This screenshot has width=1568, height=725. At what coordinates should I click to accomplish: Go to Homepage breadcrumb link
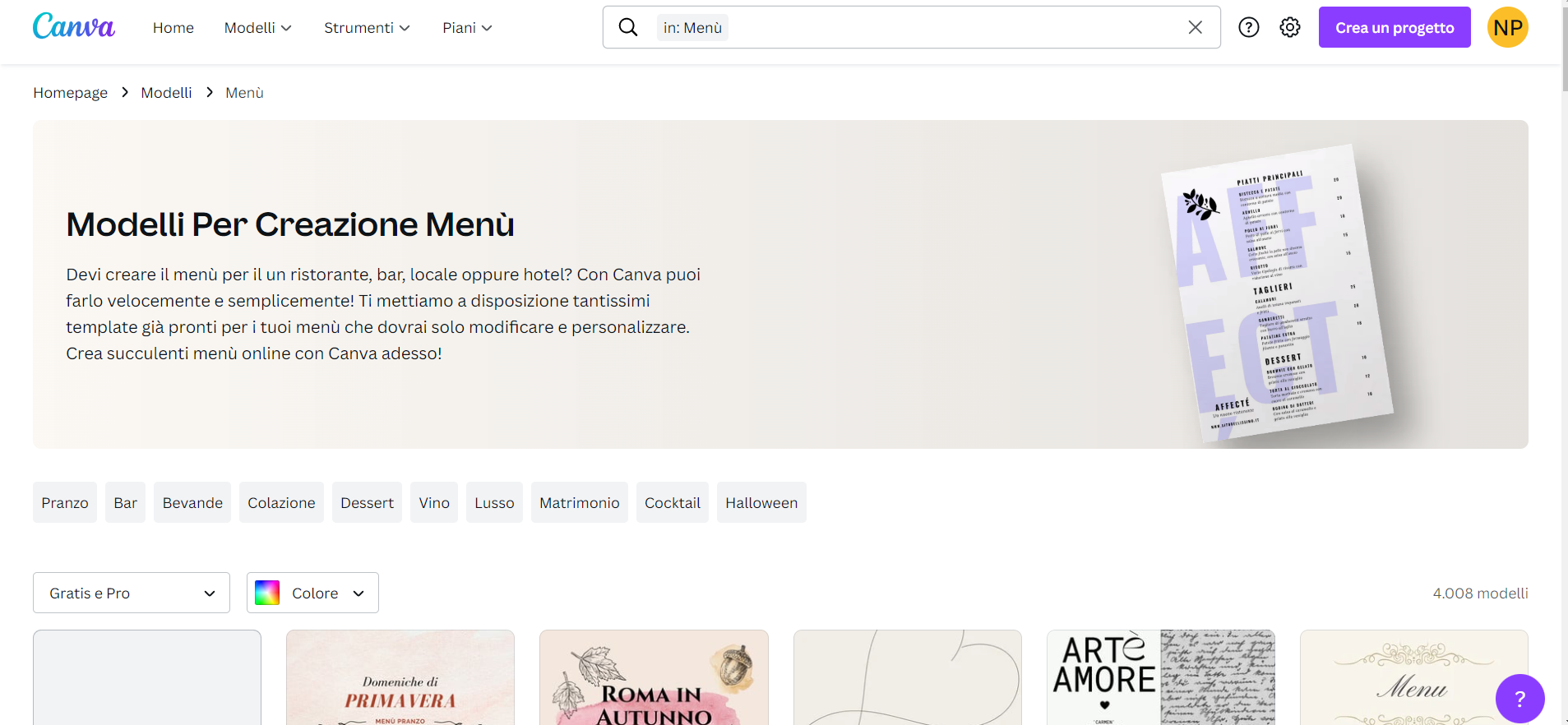(71, 93)
